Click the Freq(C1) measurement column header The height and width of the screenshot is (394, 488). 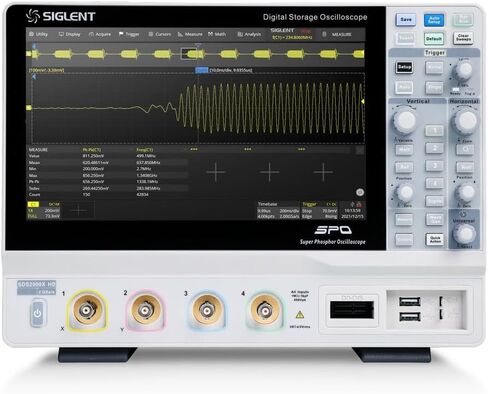[x=145, y=150]
